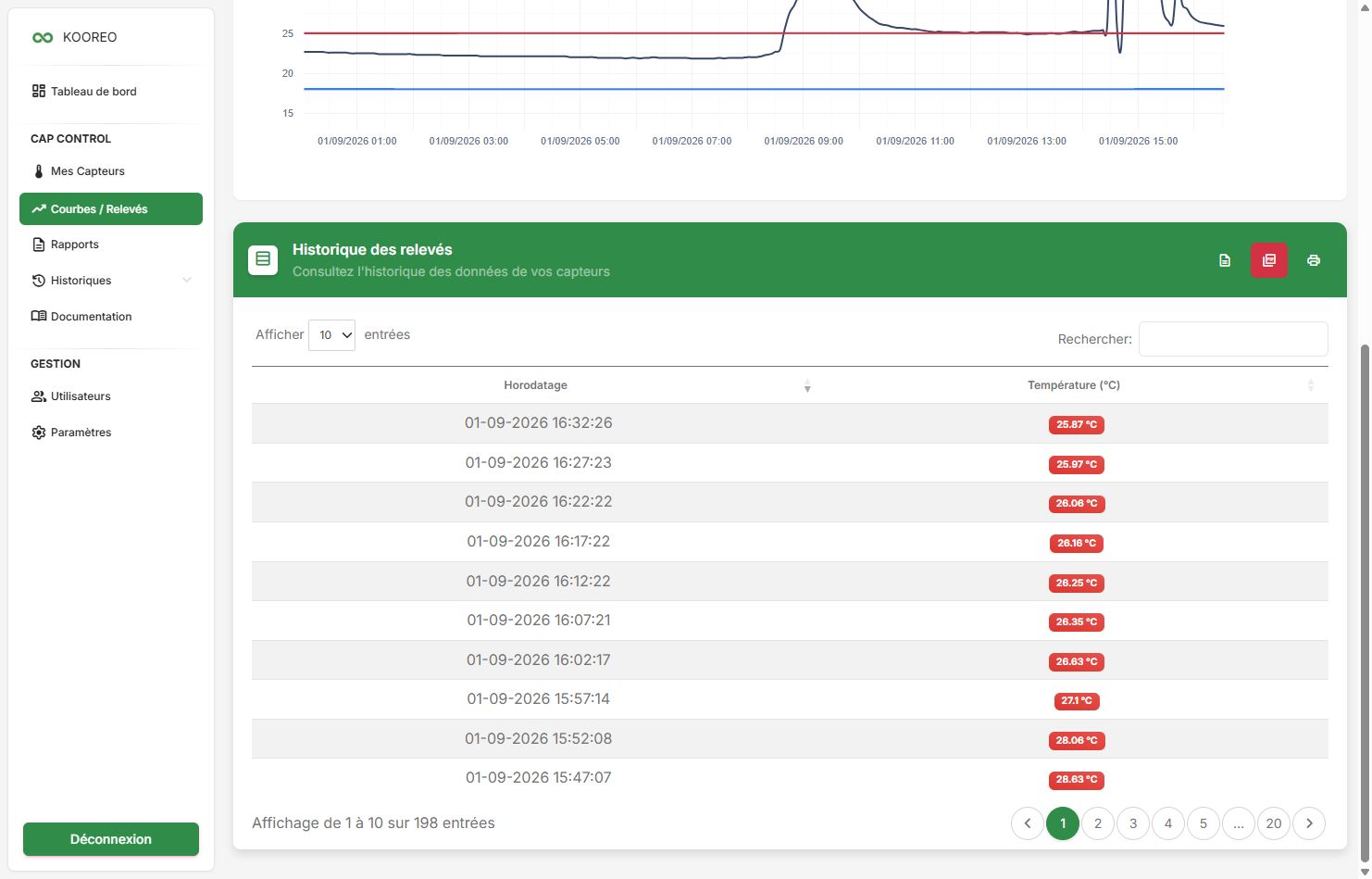Go to page 4 of readings
Viewport: 1372px width, 879px height.
coord(1168,823)
